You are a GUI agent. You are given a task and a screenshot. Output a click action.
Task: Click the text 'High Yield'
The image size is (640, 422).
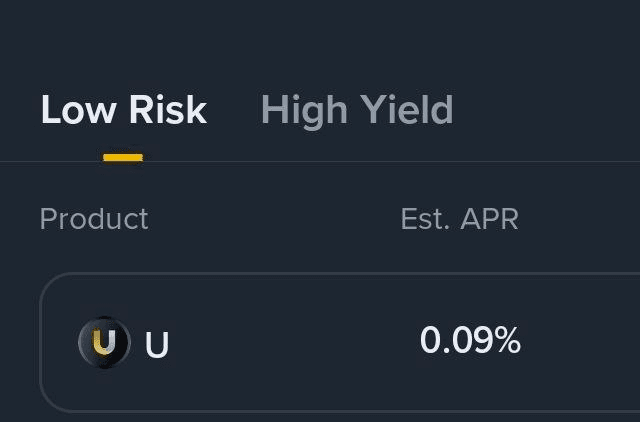tap(356, 110)
